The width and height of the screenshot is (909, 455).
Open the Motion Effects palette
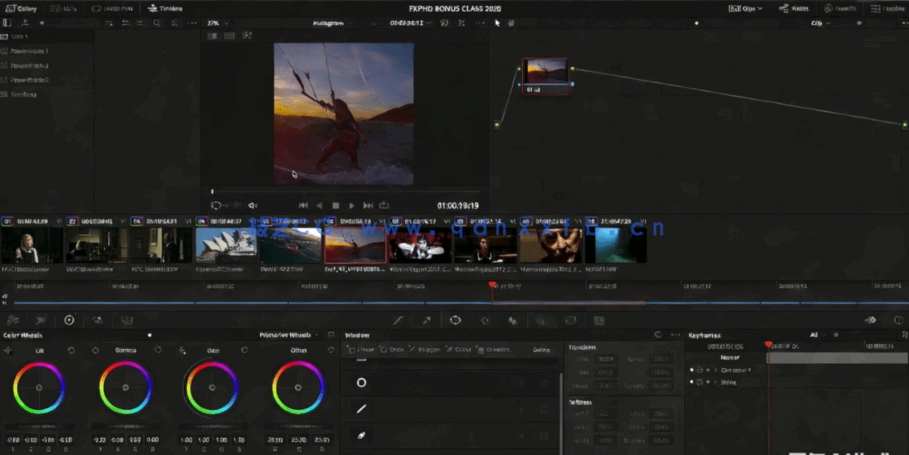126,320
